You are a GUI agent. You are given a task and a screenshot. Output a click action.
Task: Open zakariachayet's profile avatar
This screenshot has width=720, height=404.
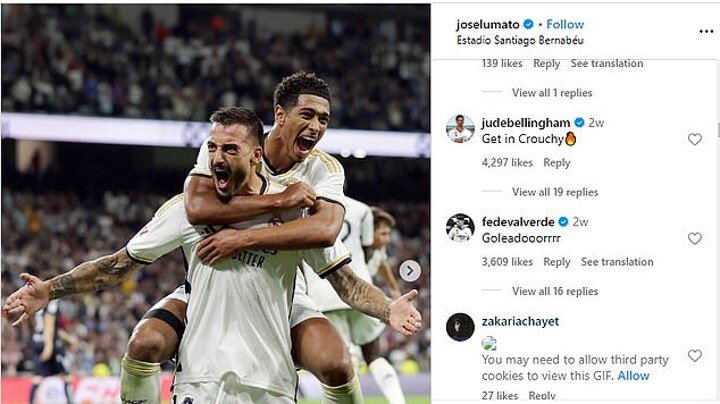click(460, 327)
